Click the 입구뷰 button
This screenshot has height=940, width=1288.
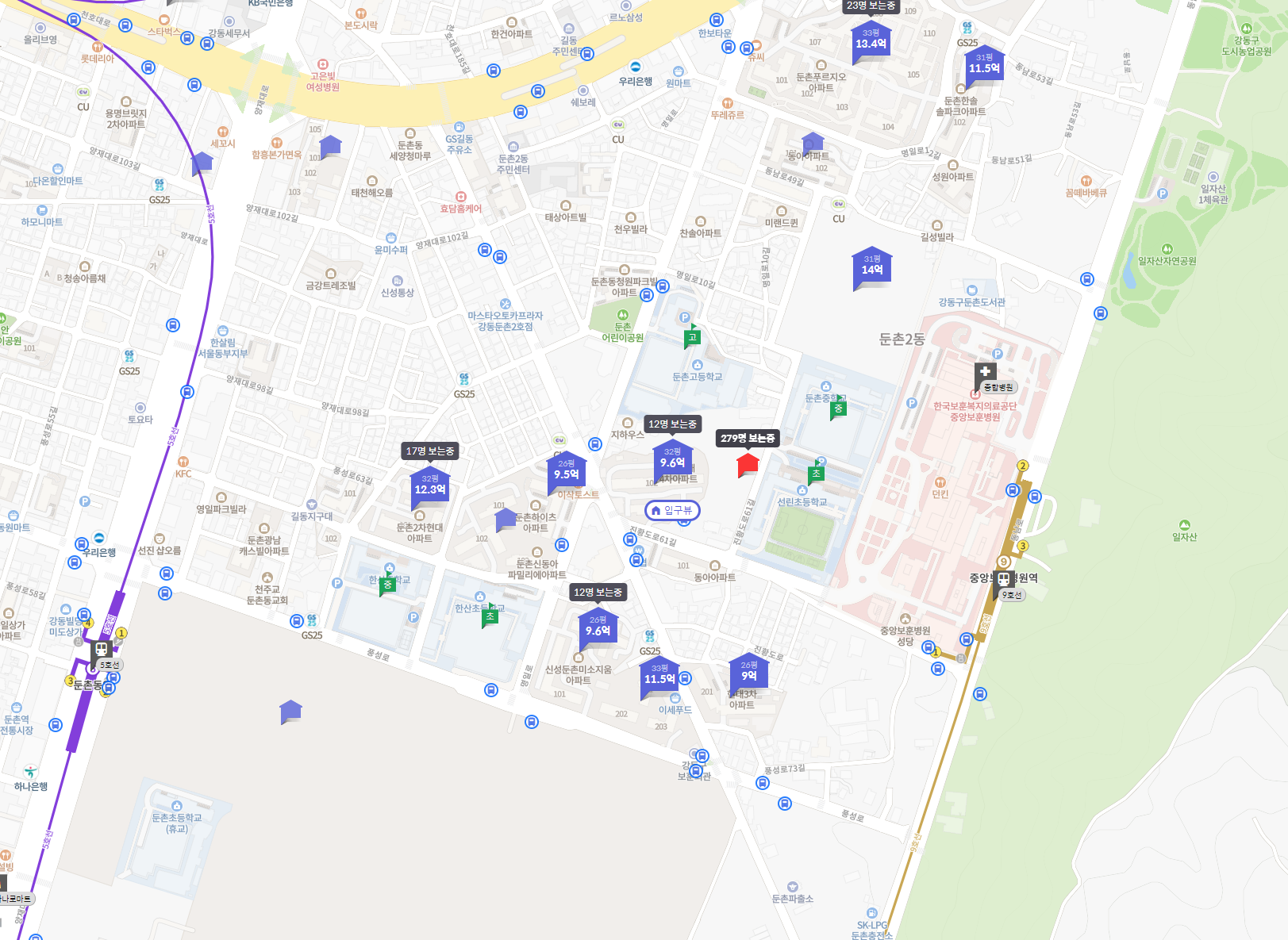pos(672,510)
